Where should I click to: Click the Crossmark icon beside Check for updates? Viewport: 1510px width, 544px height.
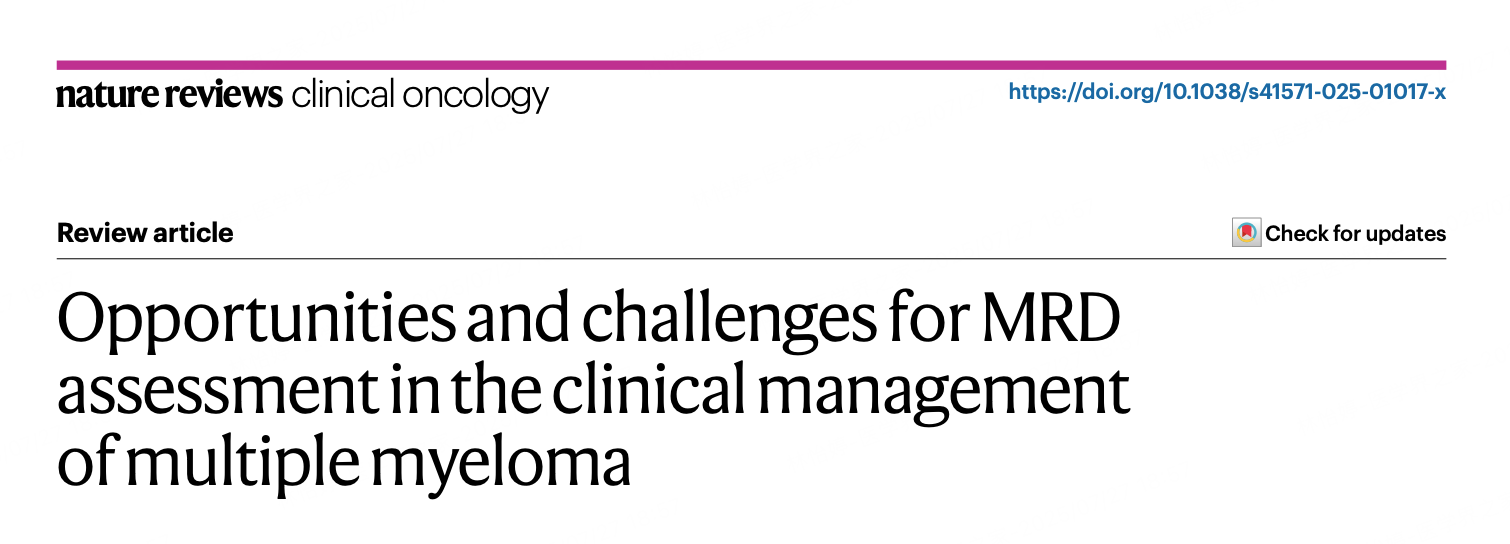(1246, 233)
